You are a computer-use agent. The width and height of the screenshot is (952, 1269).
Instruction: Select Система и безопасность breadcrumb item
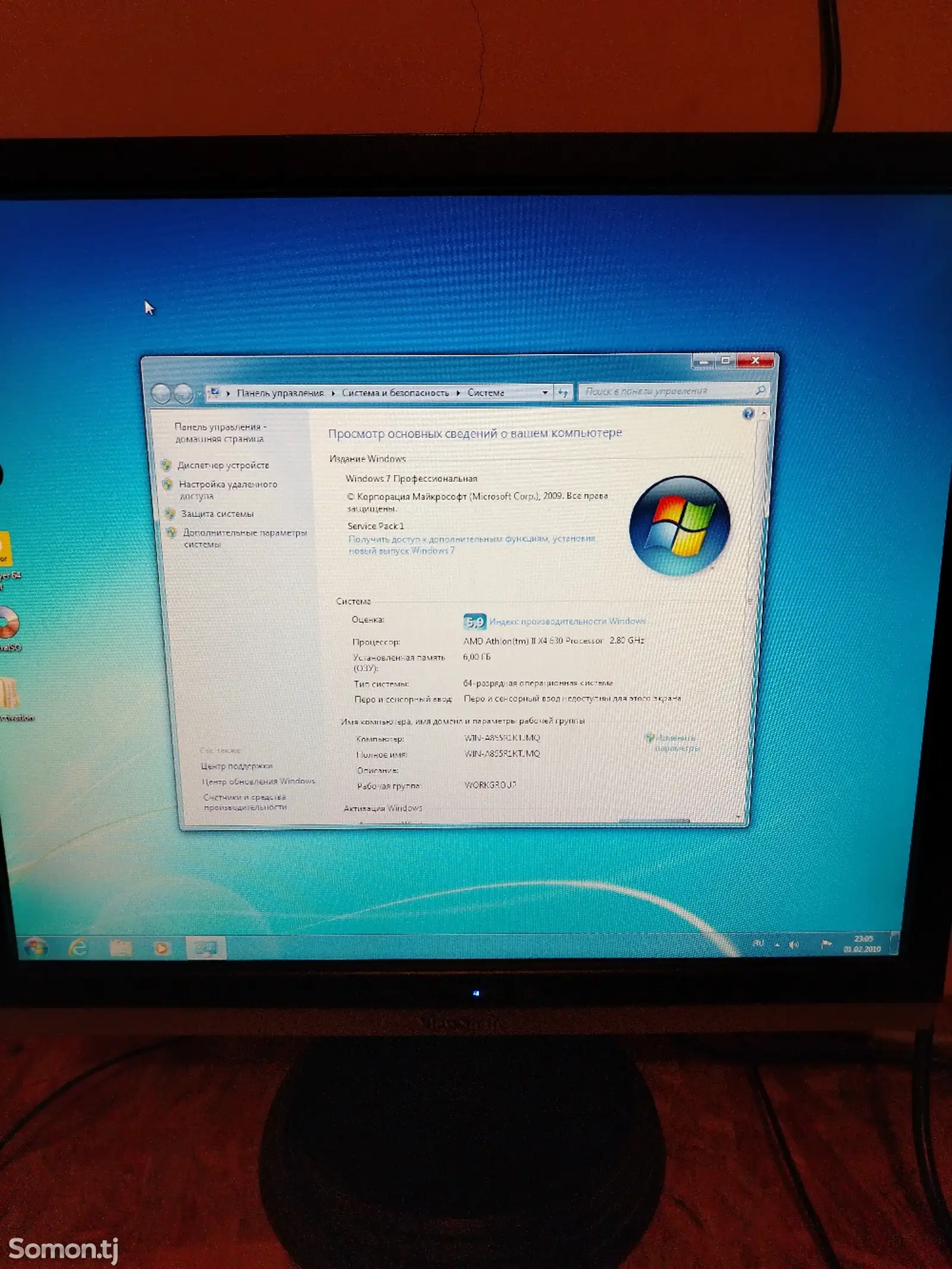[395, 393]
